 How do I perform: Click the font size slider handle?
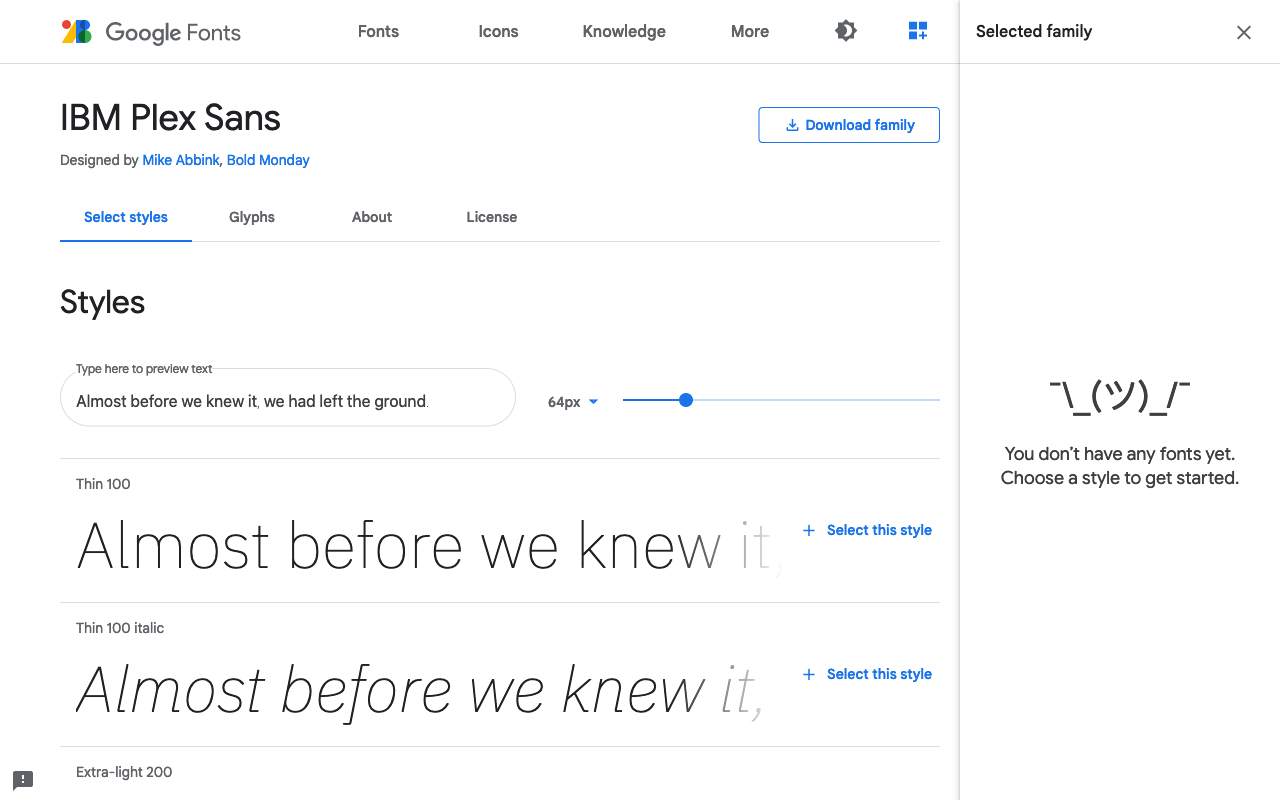pos(686,400)
